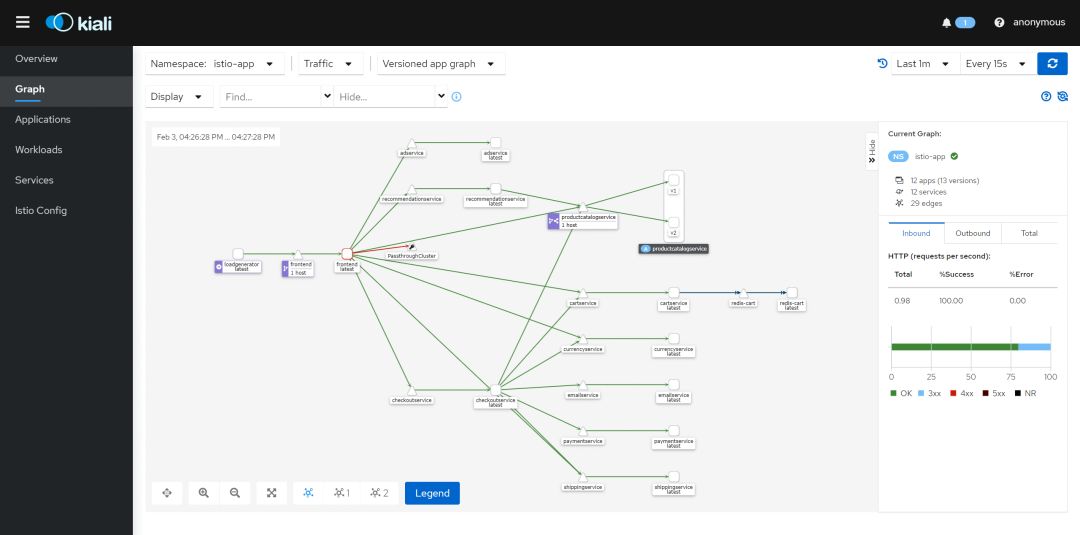Open the Traffic dropdown
Viewport: 1080px width, 535px height.
[331, 63]
